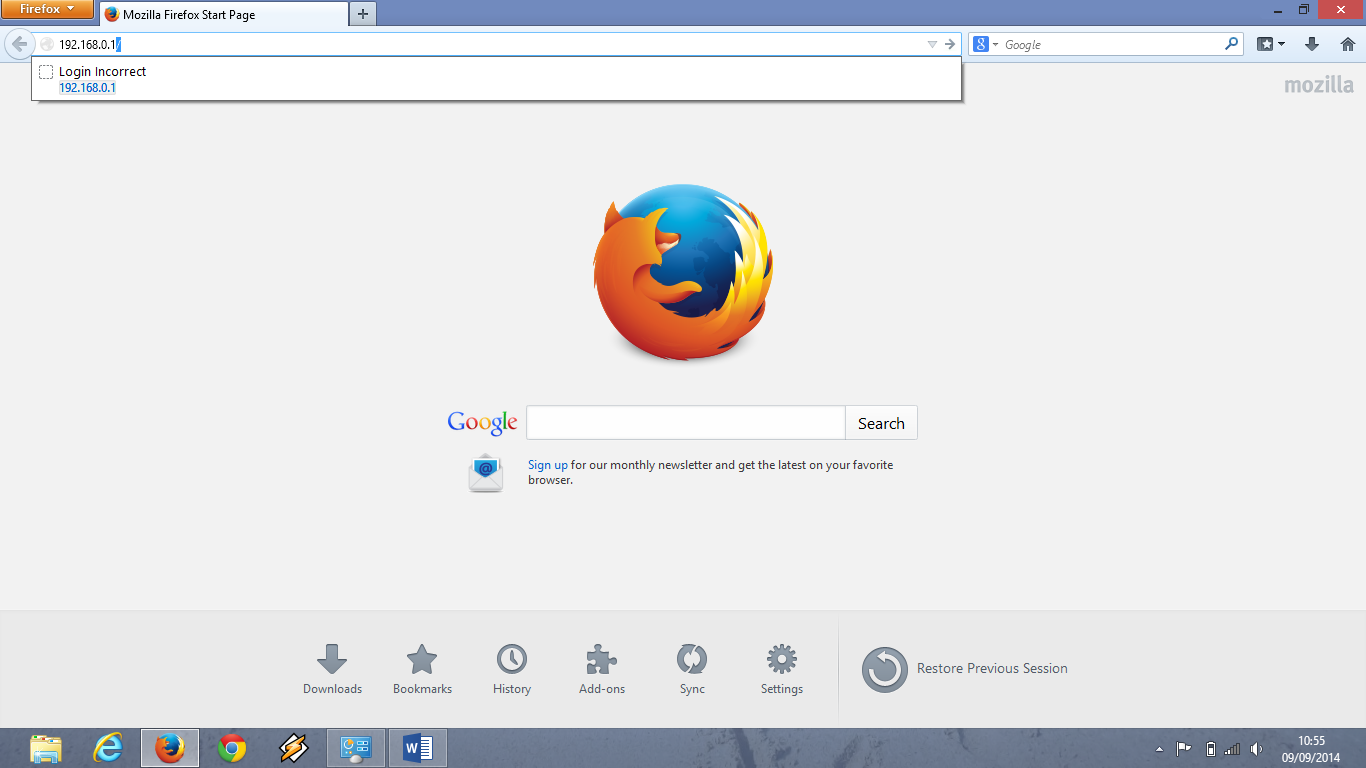Click the Firefox taskbar icon
The width and height of the screenshot is (1366, 768).
tap(170, 748)
